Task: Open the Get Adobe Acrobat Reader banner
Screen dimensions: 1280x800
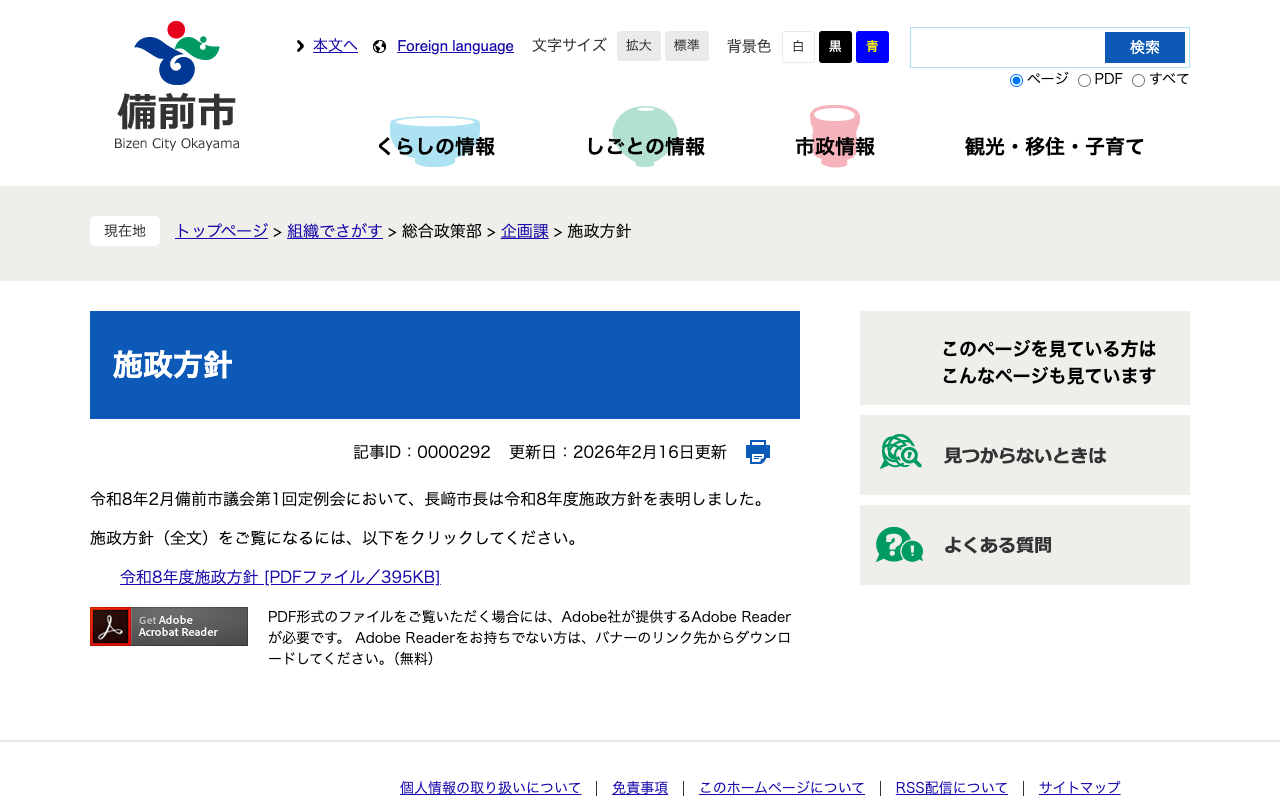Action: pos(169,626)
